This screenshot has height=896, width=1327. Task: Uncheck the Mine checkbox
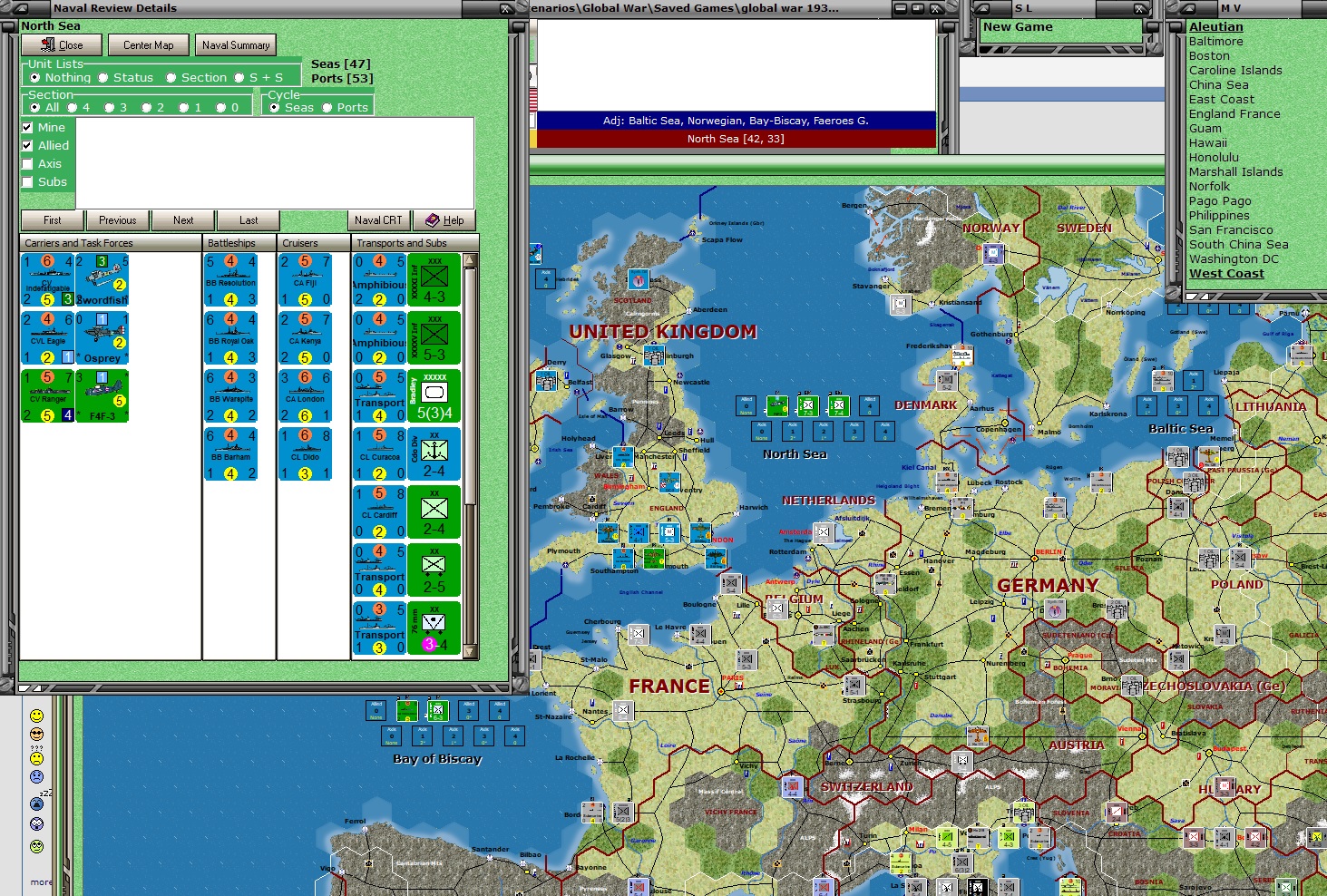27,128
